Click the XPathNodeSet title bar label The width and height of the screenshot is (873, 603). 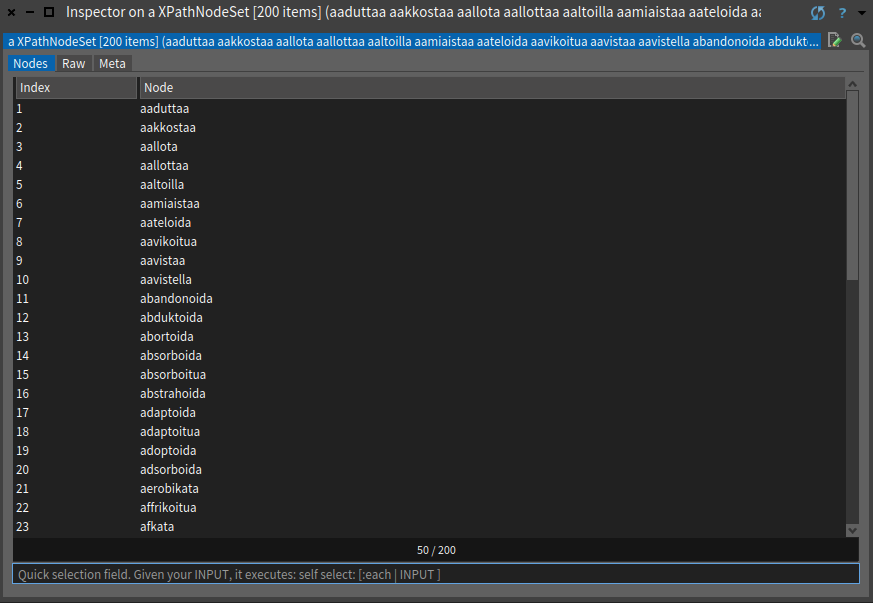[x=412, y=13]
